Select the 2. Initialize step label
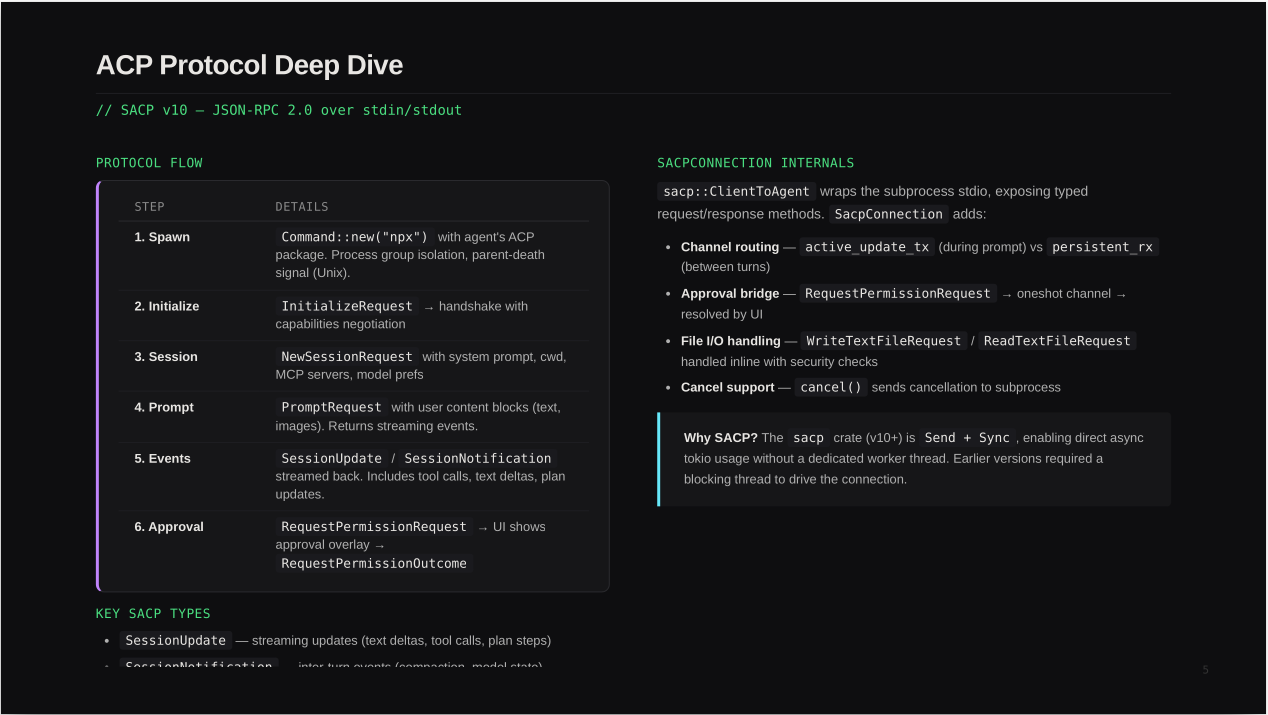Viewport: 1268px width, 715px height. coord(167,306)
